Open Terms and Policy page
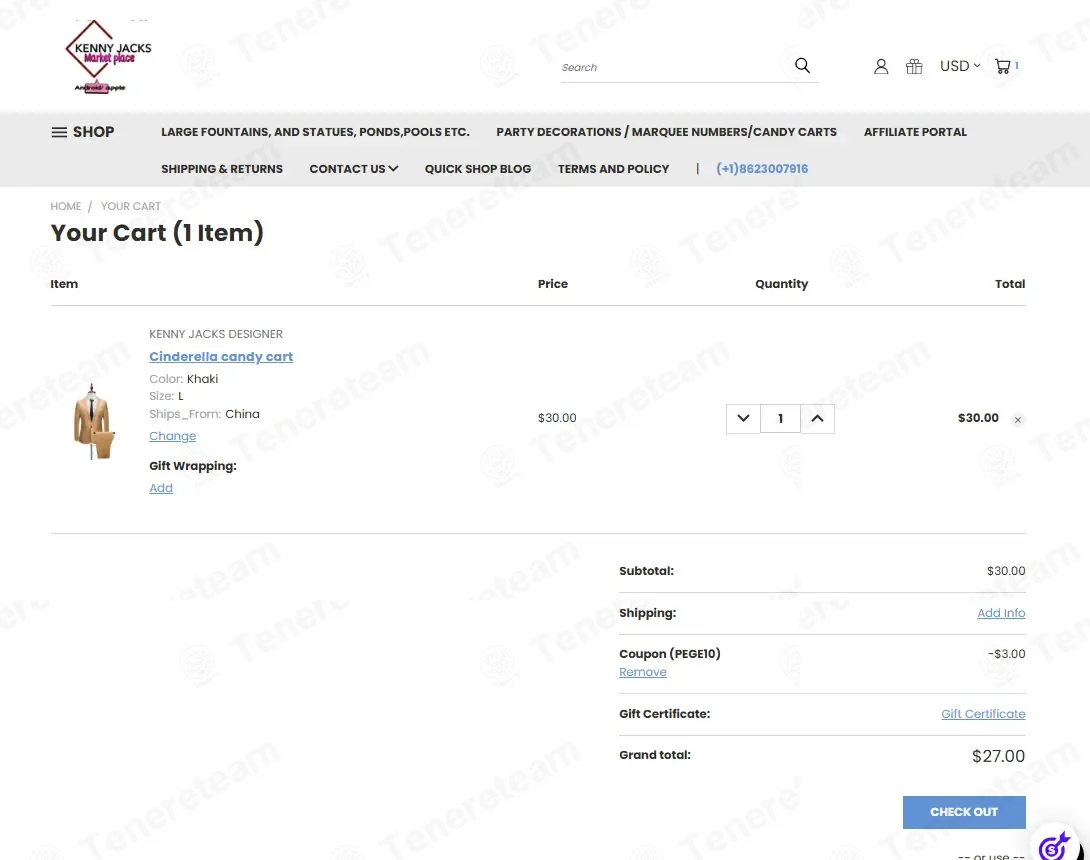Screen dimensions: 1090x860 (x=613, y=169)
